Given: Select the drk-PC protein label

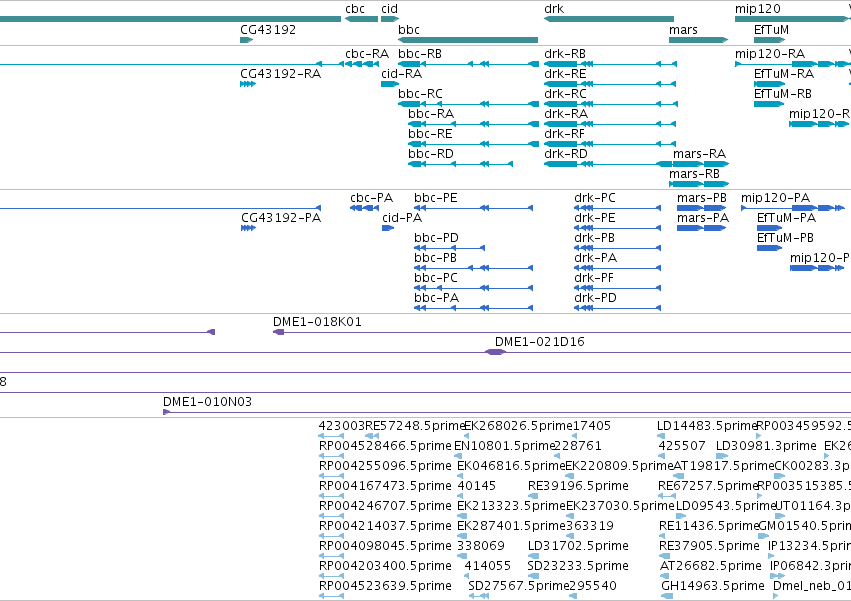Looking at the screenshot, I should pyautogui.click(x=595, y=198).
